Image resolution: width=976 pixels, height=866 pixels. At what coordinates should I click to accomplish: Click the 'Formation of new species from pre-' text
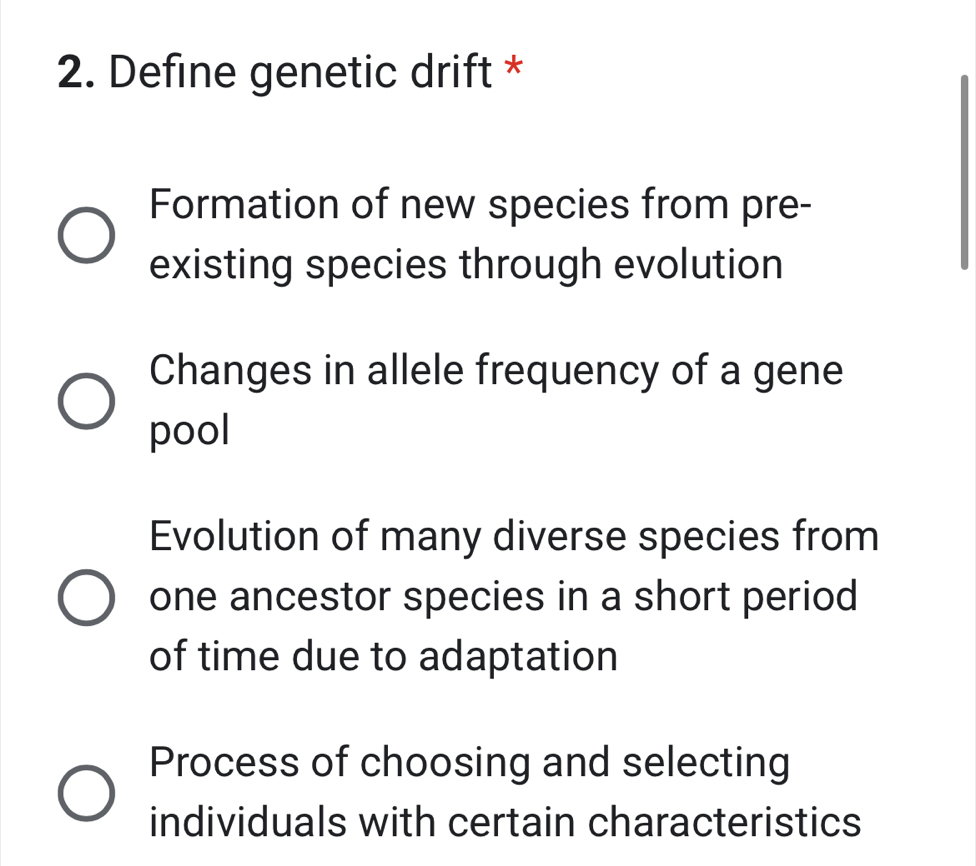(x=480, y=205)
